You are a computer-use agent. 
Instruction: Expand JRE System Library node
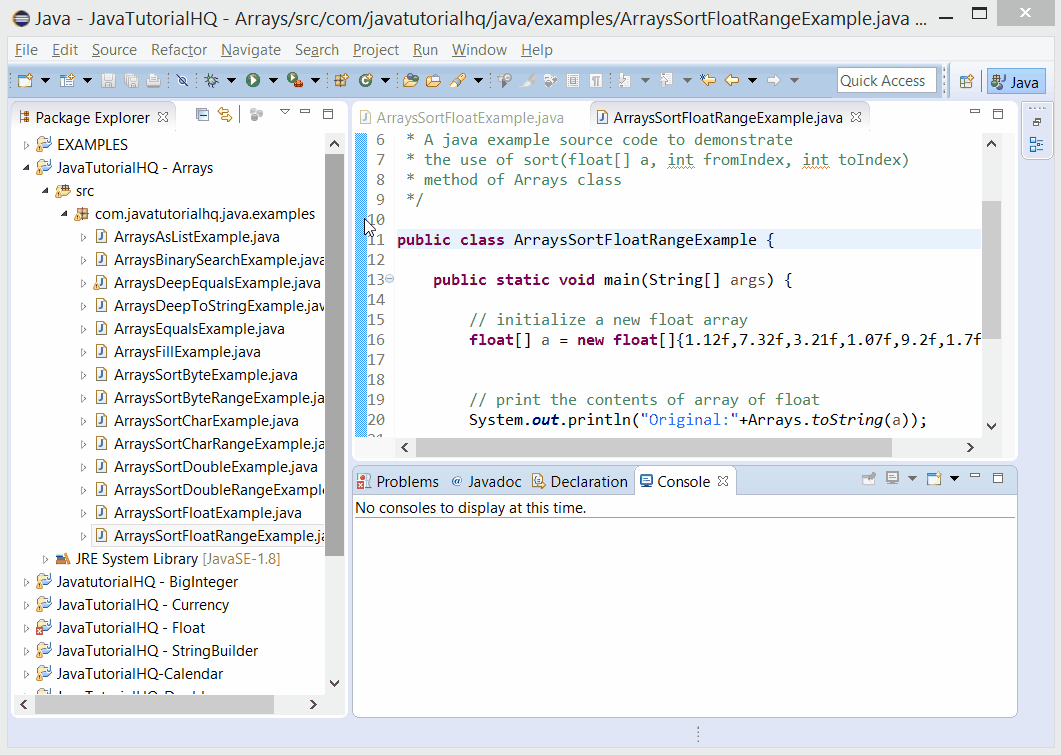click(x=45, y=559)
